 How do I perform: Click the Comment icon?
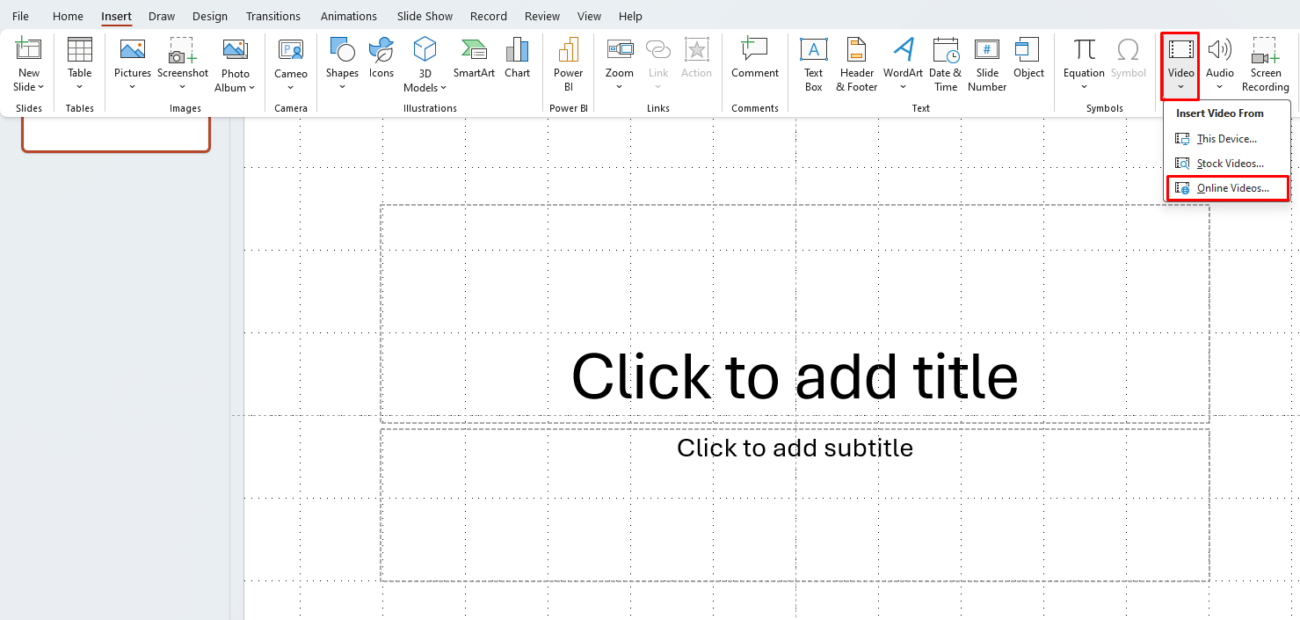point(755,49)
